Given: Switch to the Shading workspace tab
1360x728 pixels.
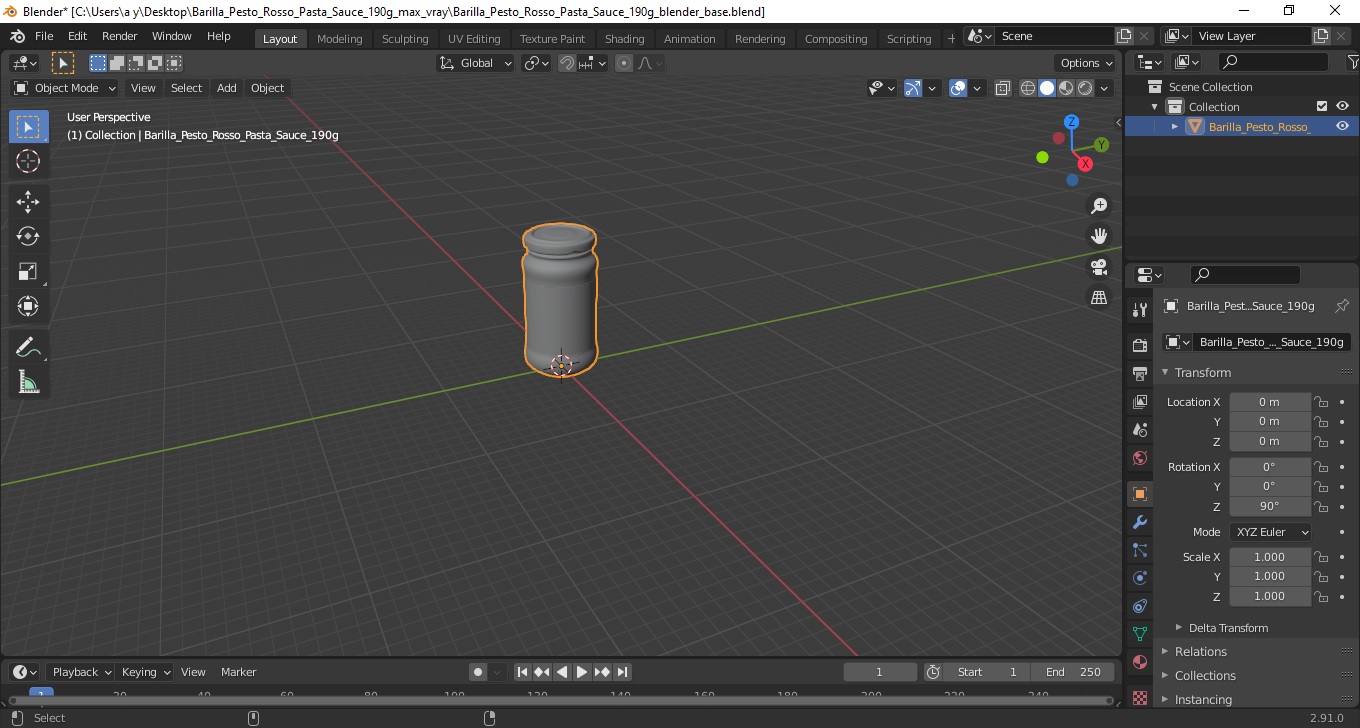Looking at the screenshot, I should click(625, 39).
